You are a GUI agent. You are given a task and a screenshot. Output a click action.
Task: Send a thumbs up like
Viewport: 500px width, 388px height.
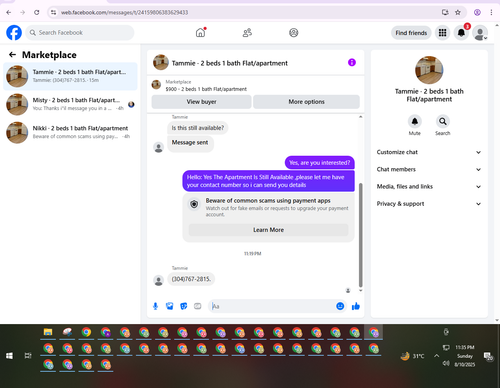click(x=356, y=306)
